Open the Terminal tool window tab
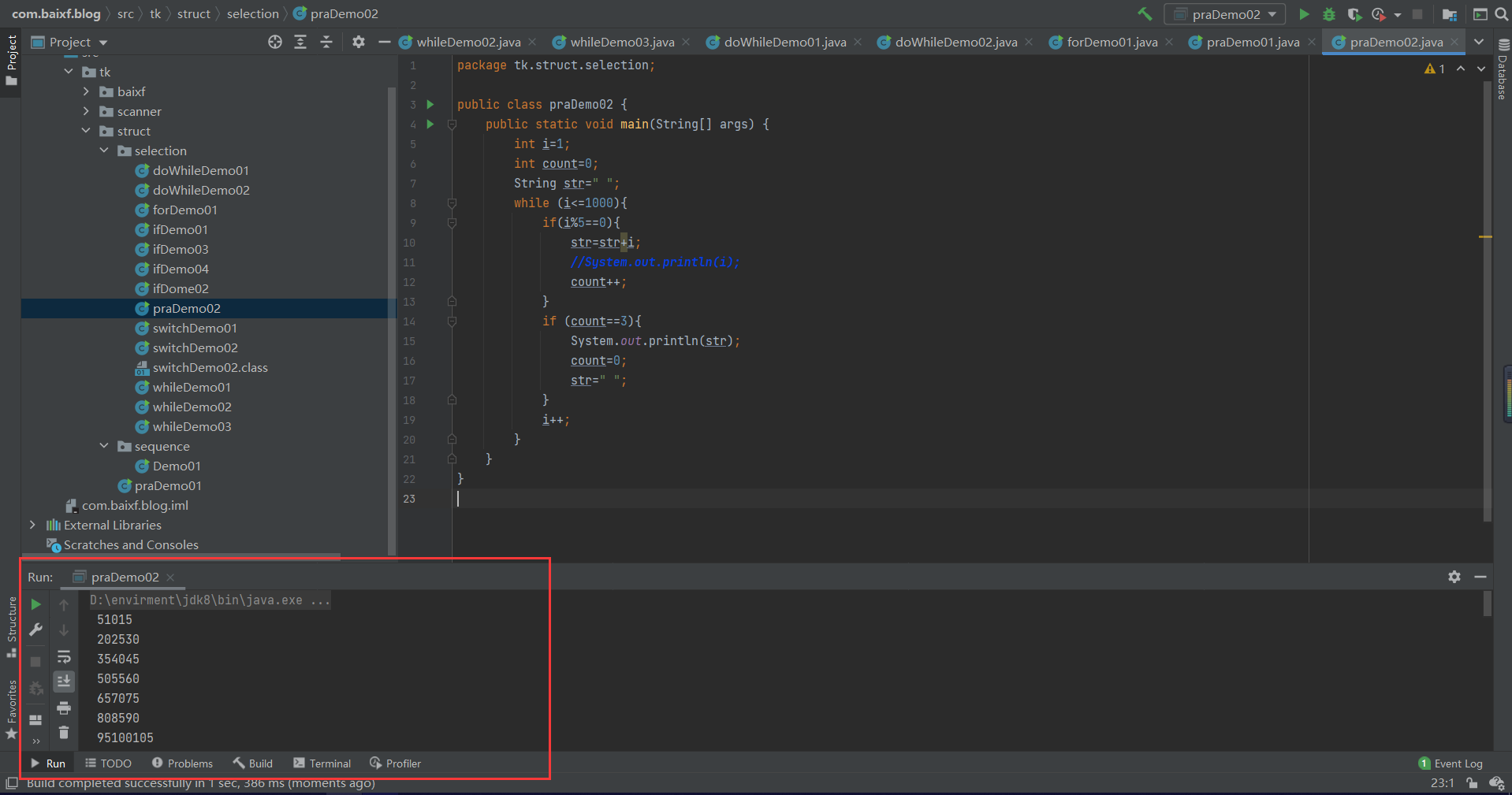 (x=322, y=763)
